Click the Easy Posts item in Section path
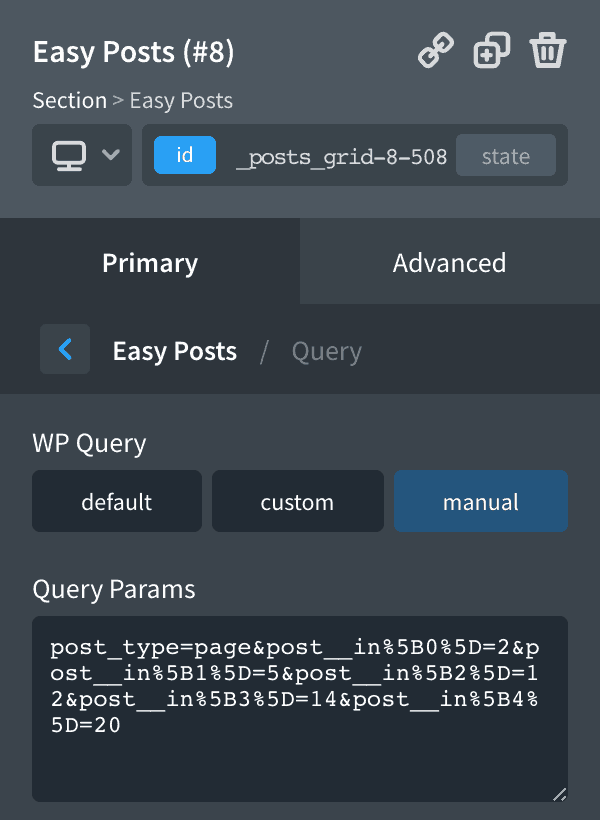Viewport: 600px width, 820px height. (181, 100)
